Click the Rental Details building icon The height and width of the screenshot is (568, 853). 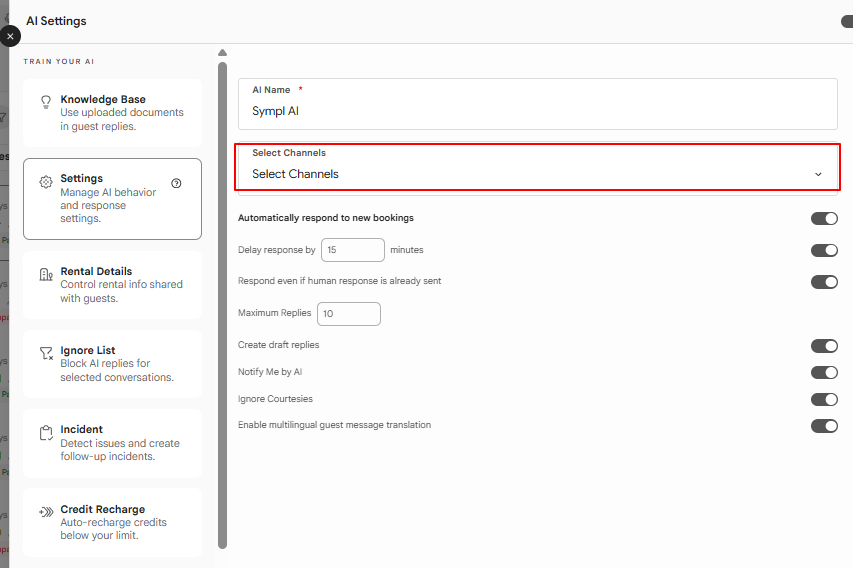coord(46,275)
